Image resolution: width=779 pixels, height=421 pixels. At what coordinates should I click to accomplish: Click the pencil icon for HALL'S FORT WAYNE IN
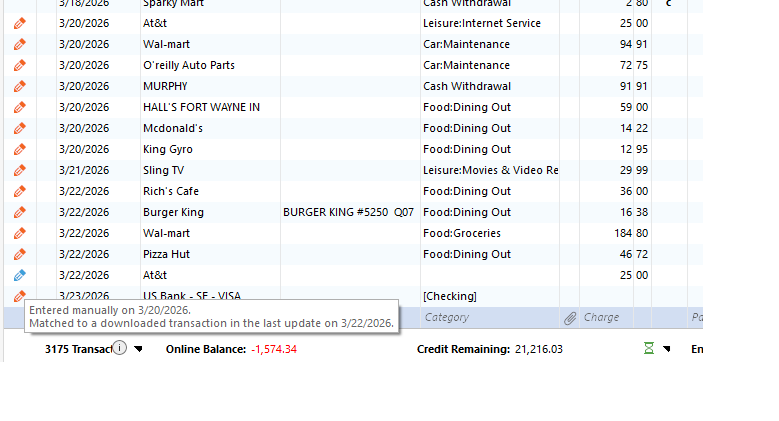(x=19, y=107)
